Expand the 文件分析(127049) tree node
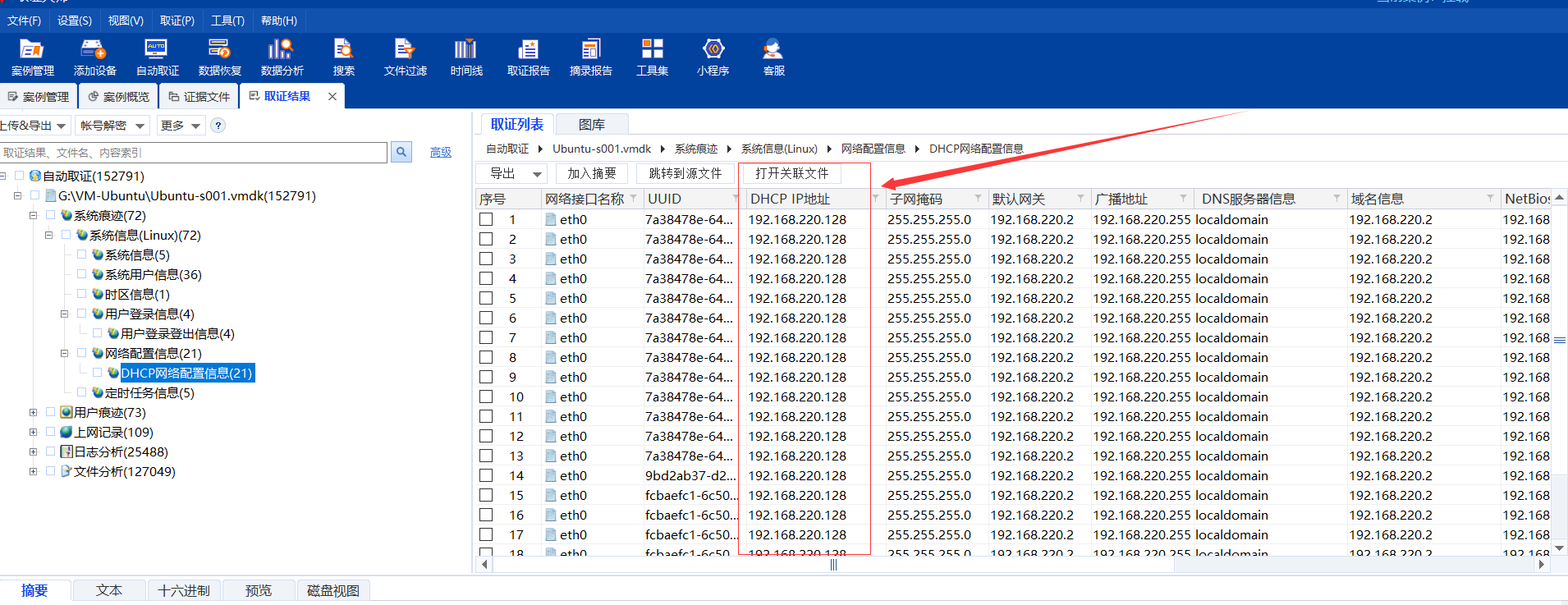Image resolution: width=1568 pixels, height=605 pixels. tap(33, 471)
